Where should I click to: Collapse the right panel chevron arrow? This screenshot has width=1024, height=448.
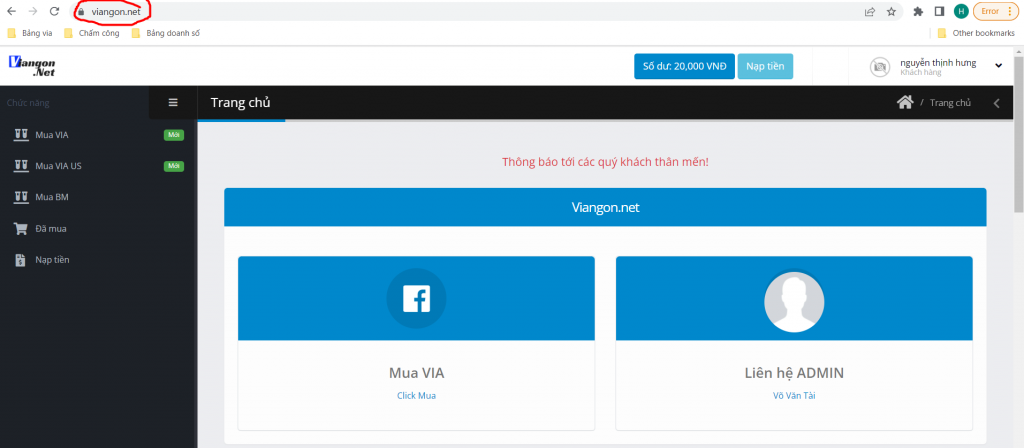click(996, 103)
